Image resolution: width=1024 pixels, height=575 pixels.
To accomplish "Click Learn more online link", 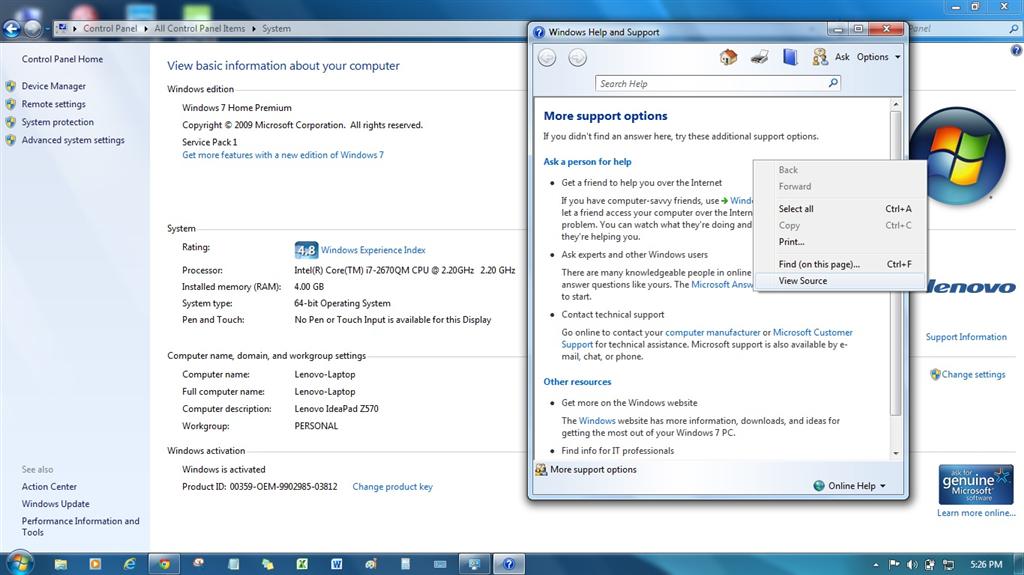I will point(976,513).
